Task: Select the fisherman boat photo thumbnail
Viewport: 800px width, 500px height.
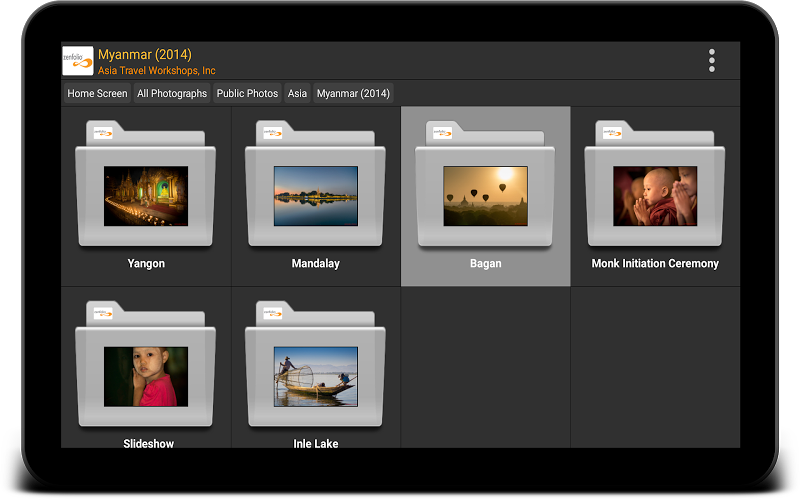Action: click(315, 377)
